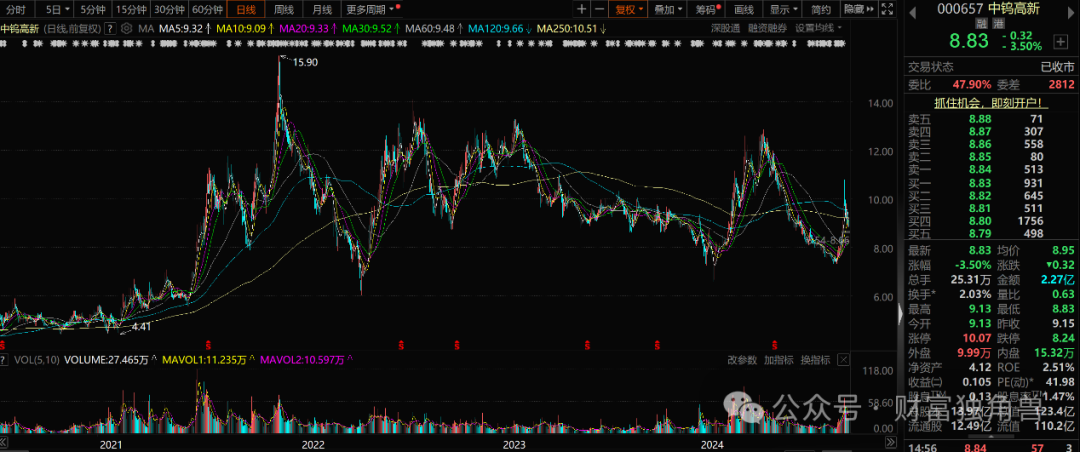The width and height of the screenshot is (1080, 452).
Task: Click the 4.41 low price label
Action: (x=141, y=327)
